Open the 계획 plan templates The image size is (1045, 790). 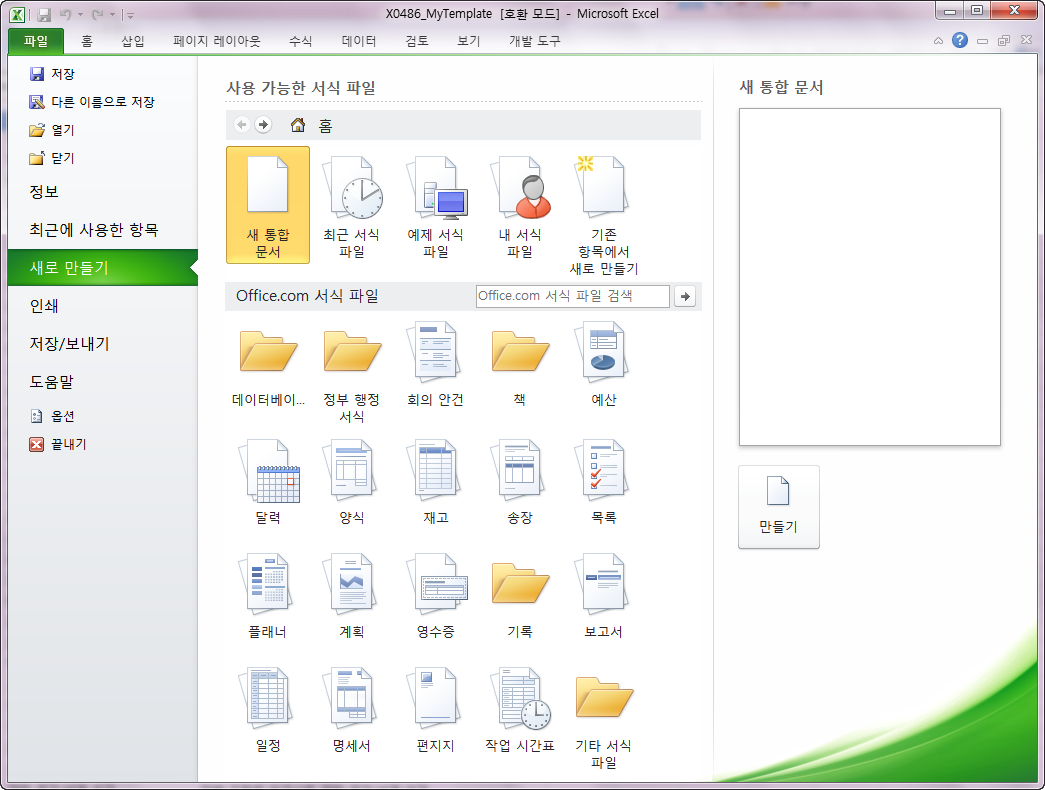tap(352, 596)
